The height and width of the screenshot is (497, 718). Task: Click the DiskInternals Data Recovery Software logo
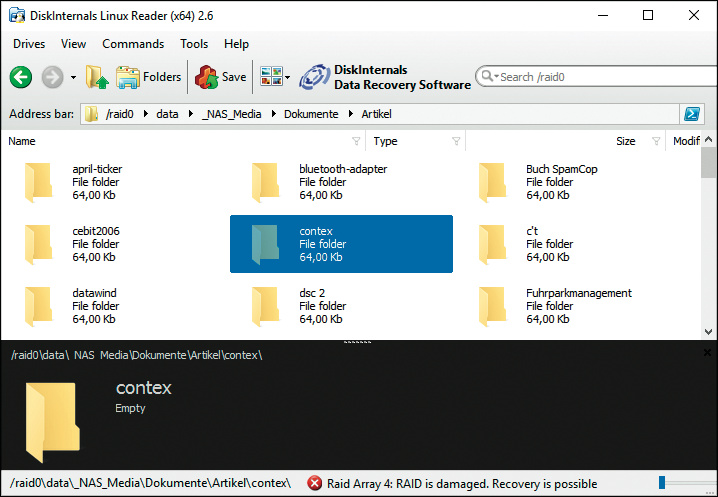385,77
